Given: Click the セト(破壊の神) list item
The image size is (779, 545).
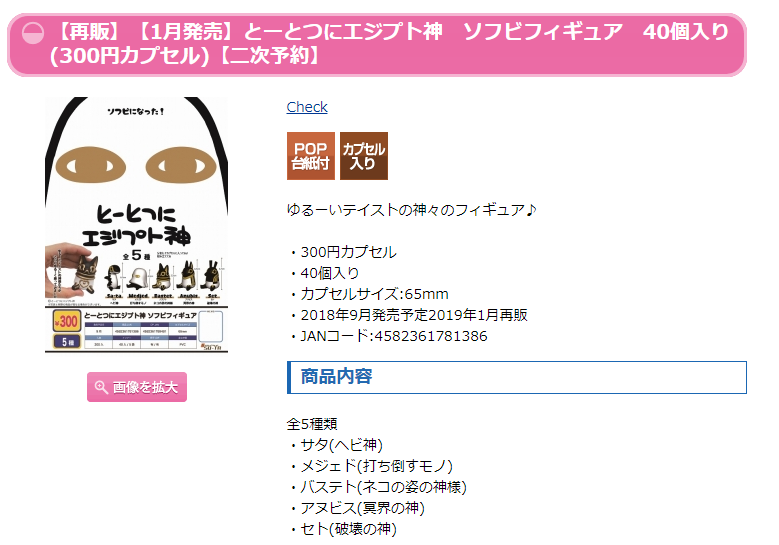Looking at the screenshot, I should (342, 529).
